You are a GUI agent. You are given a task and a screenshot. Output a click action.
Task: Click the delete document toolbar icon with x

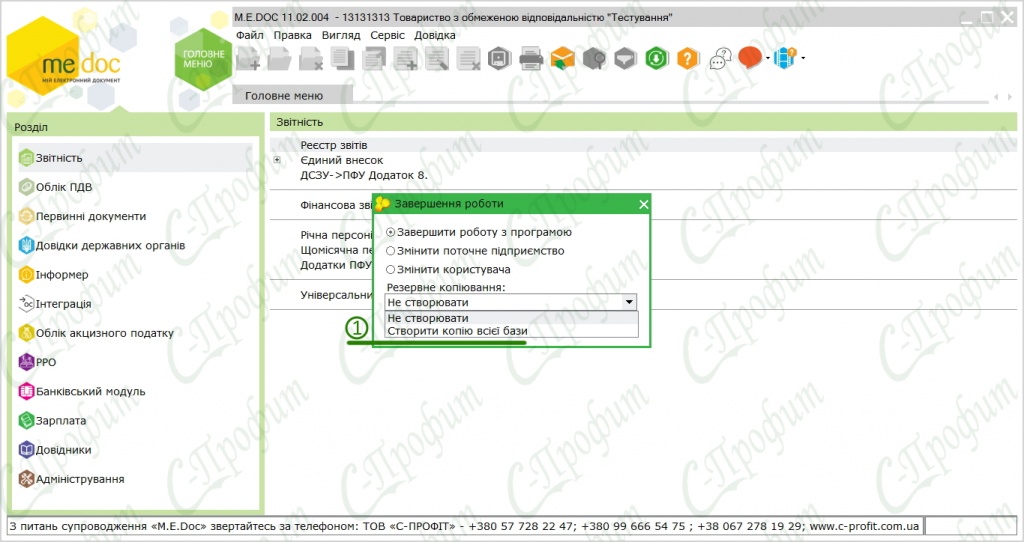[311, 59]
